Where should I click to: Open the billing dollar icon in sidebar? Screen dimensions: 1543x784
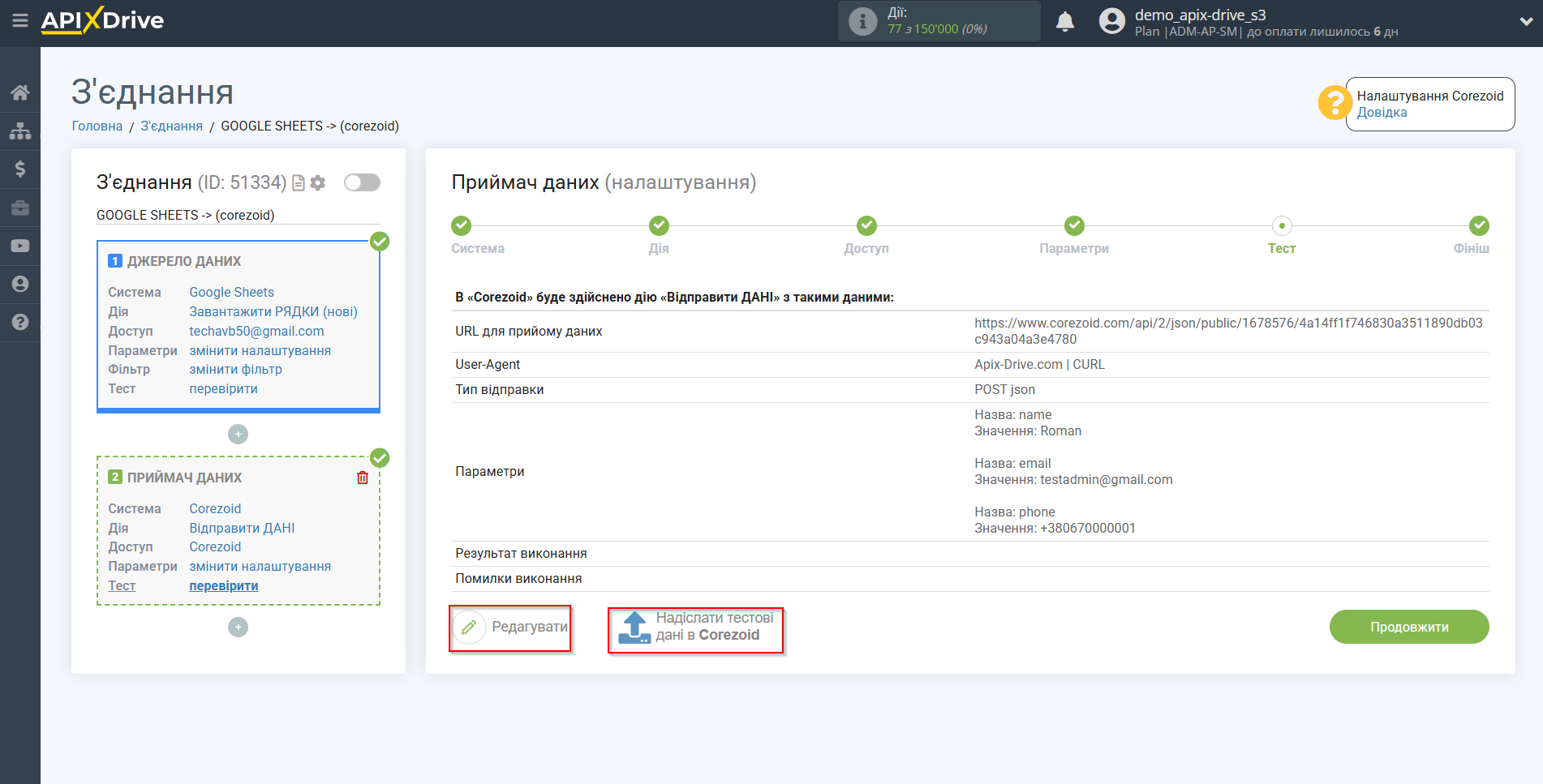click(20, 169)
